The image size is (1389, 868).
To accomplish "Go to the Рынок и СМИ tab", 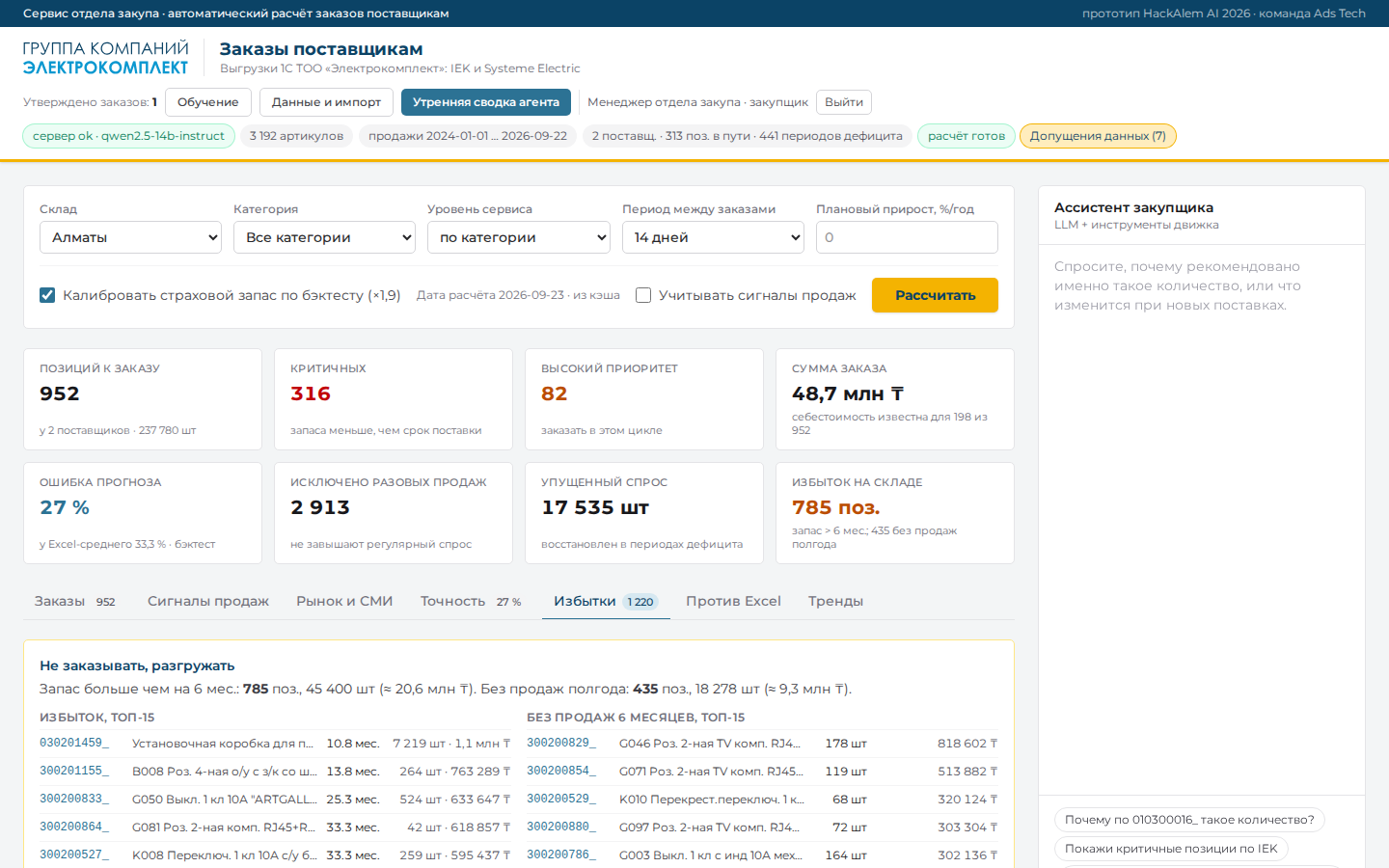I will [x=344, y=602].
